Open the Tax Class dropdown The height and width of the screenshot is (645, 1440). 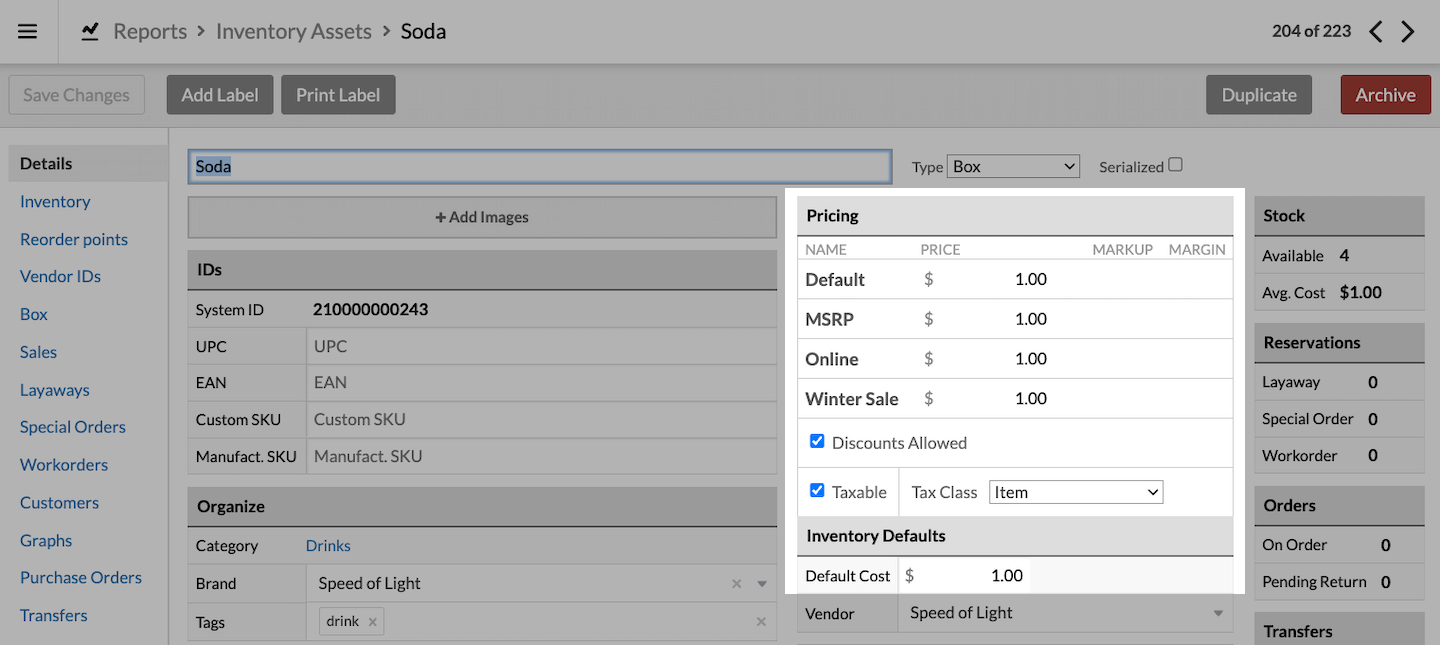1076,492
